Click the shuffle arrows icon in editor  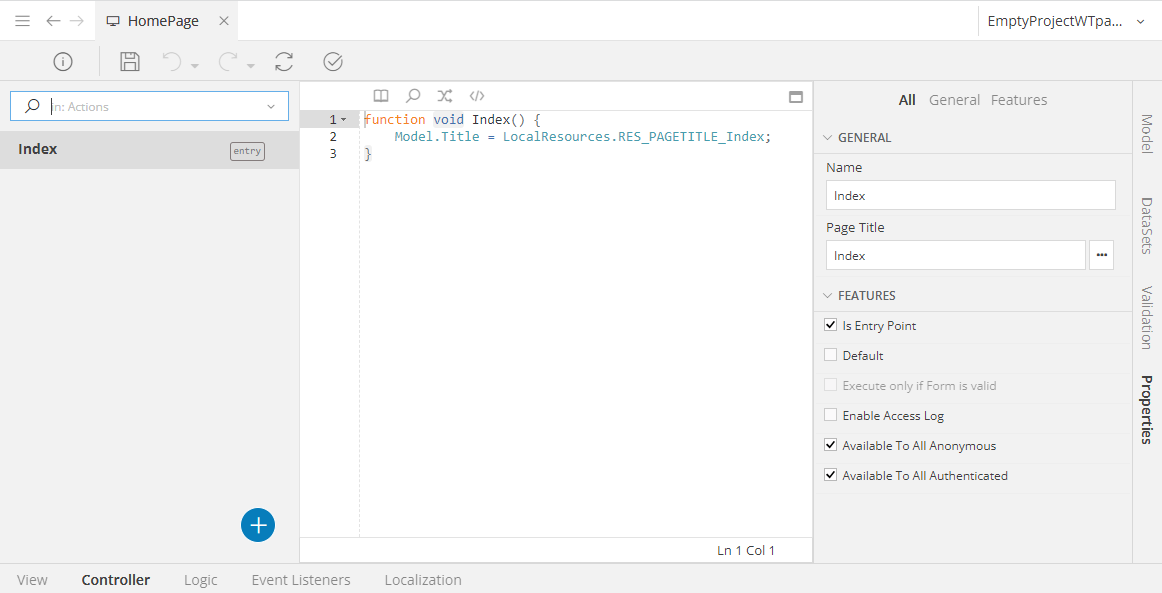point(445,96)
